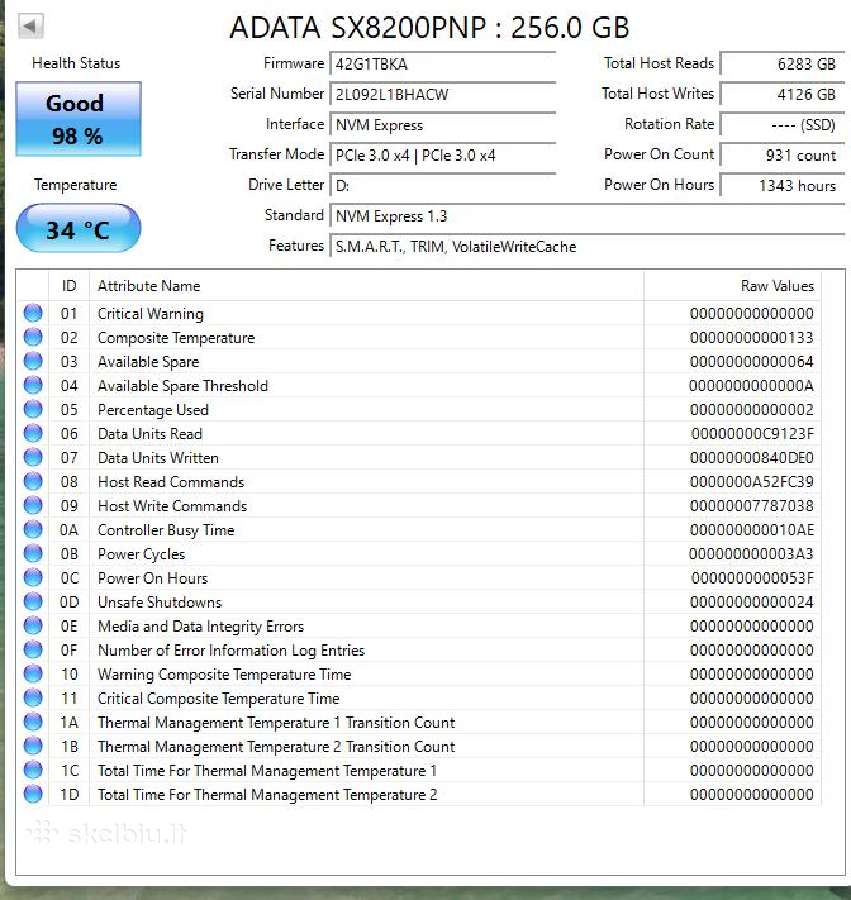Click the status orb for Power Cycles
Viewport: 851px width, 900px height.
pos(33,553)
